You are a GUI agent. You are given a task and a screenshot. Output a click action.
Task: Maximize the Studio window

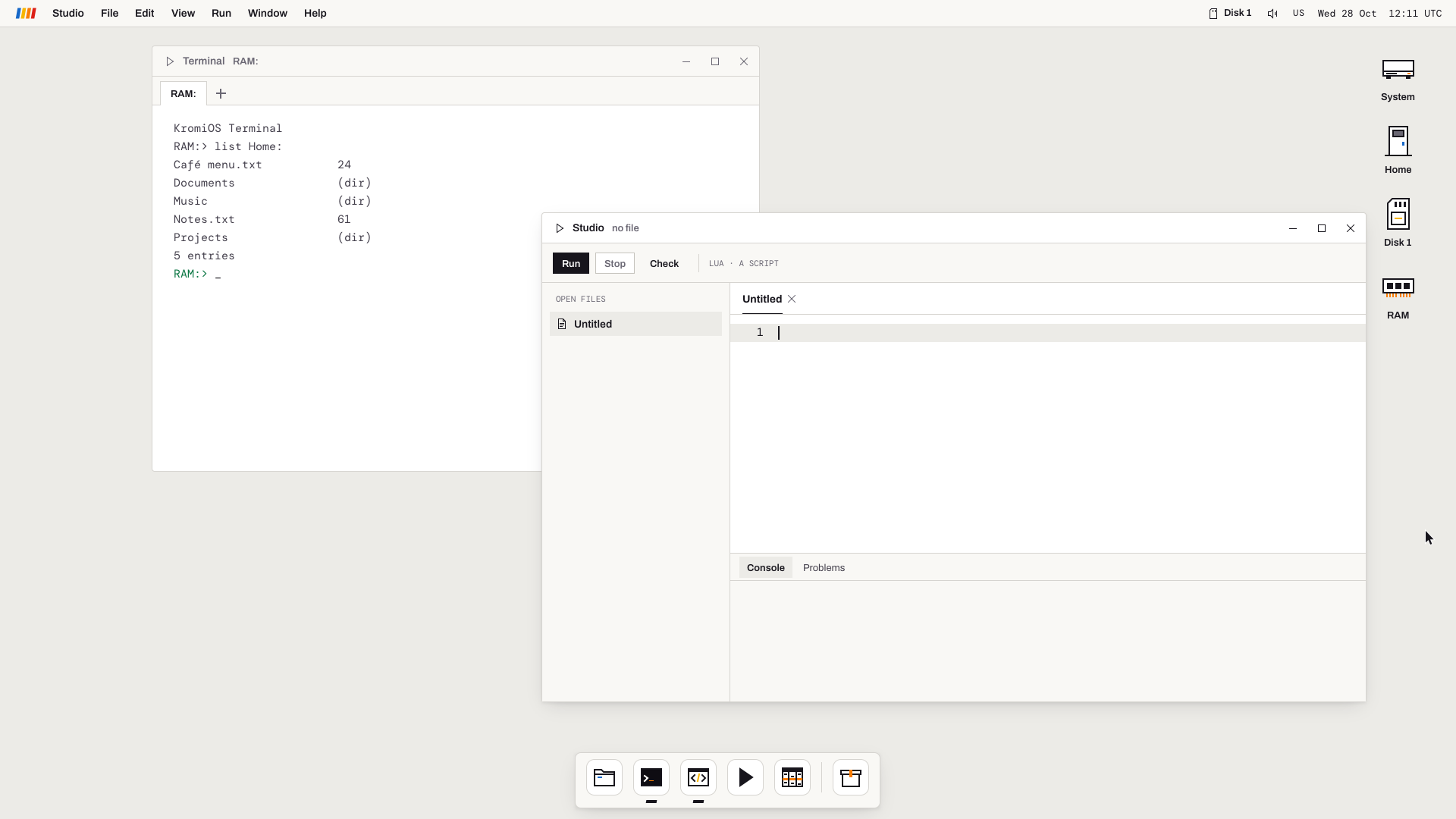pos(1322,228)
